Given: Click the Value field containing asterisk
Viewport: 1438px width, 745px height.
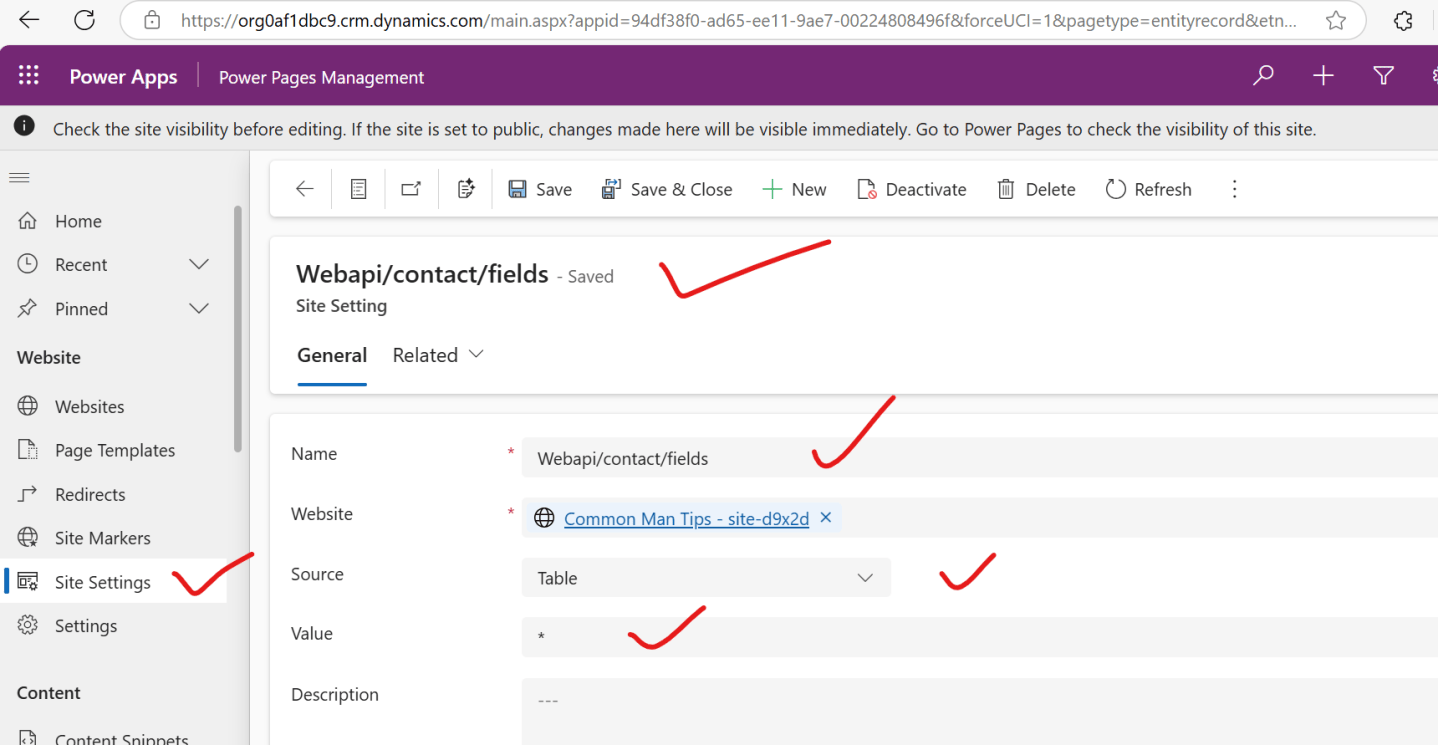Looking at the screenshot, I should 980,637.
